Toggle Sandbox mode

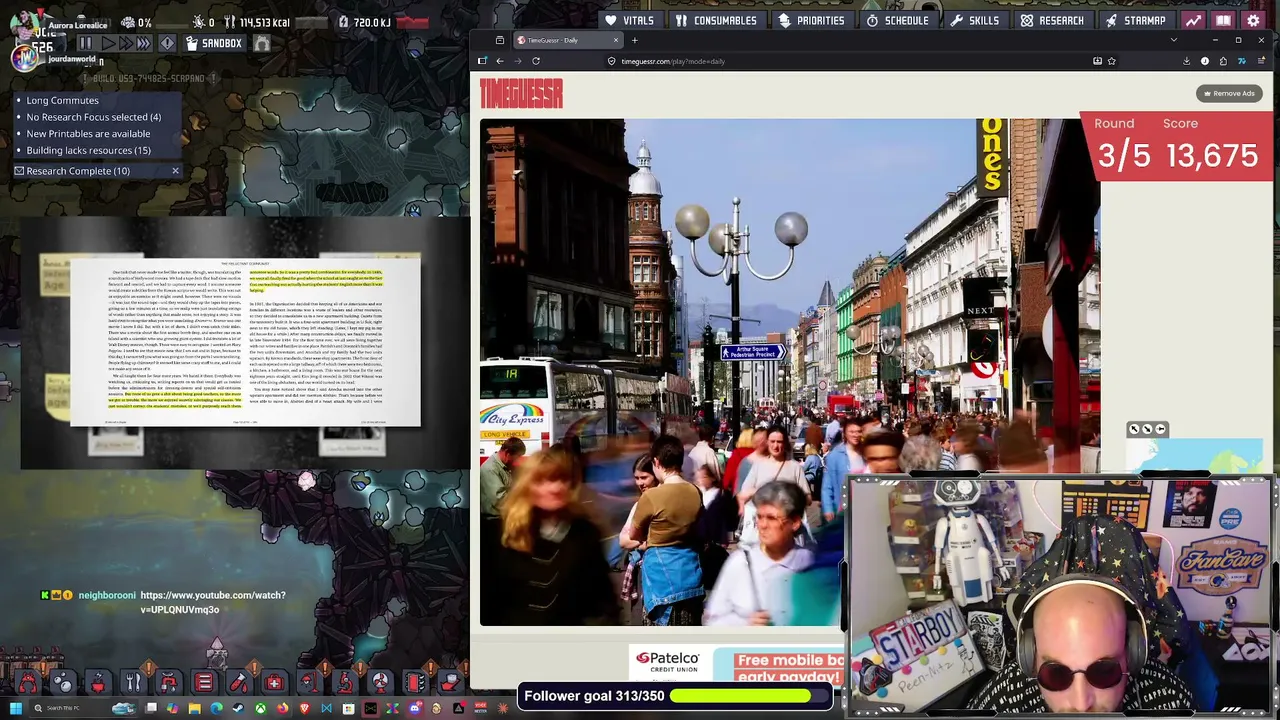[215, 43]
